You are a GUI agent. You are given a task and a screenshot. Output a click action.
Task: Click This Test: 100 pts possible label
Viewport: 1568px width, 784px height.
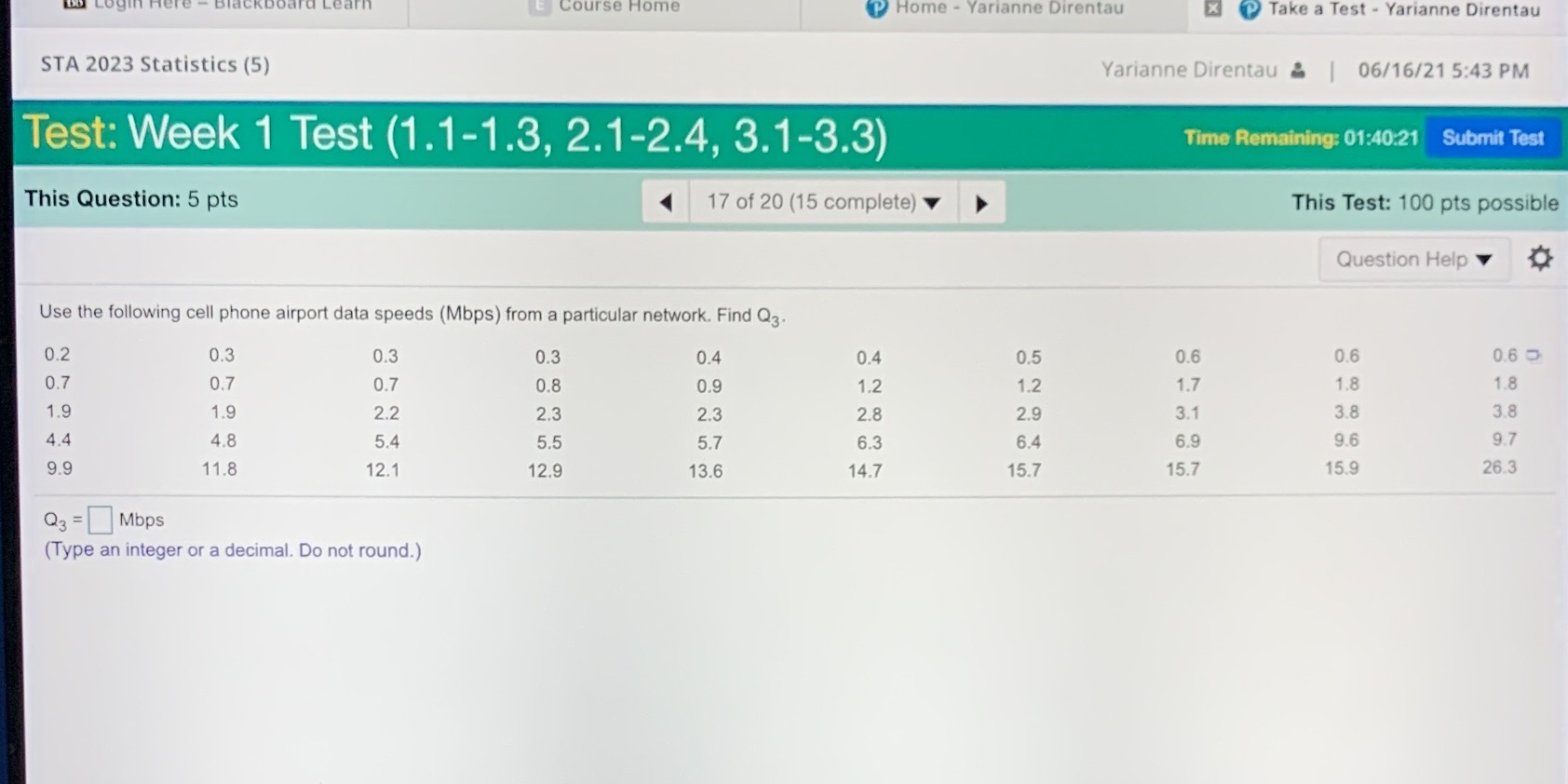pos(1425,203)
